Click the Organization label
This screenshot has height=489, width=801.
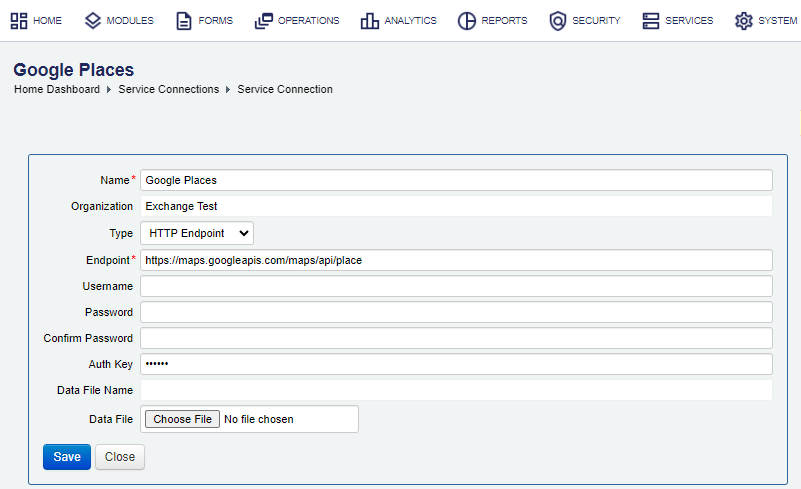click(x=102, y=206)
